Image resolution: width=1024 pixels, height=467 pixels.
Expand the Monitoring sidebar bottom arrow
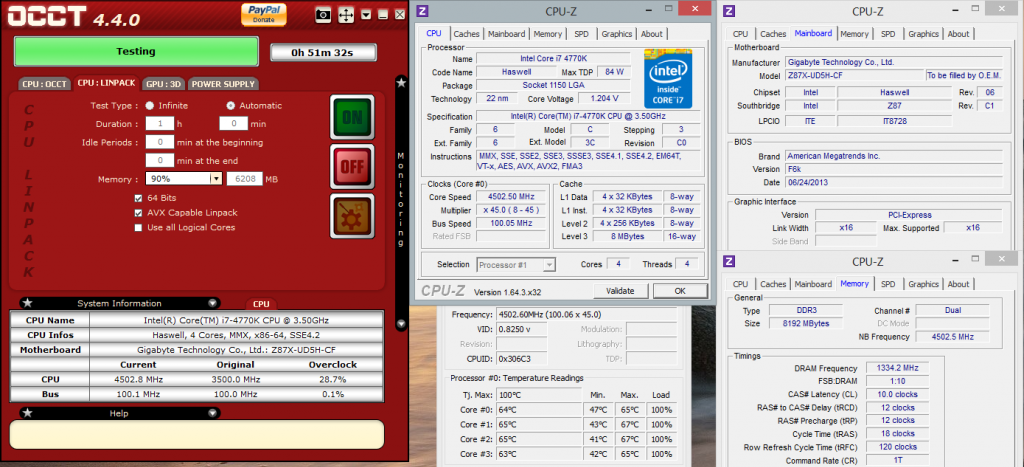(x=401, y=323)
